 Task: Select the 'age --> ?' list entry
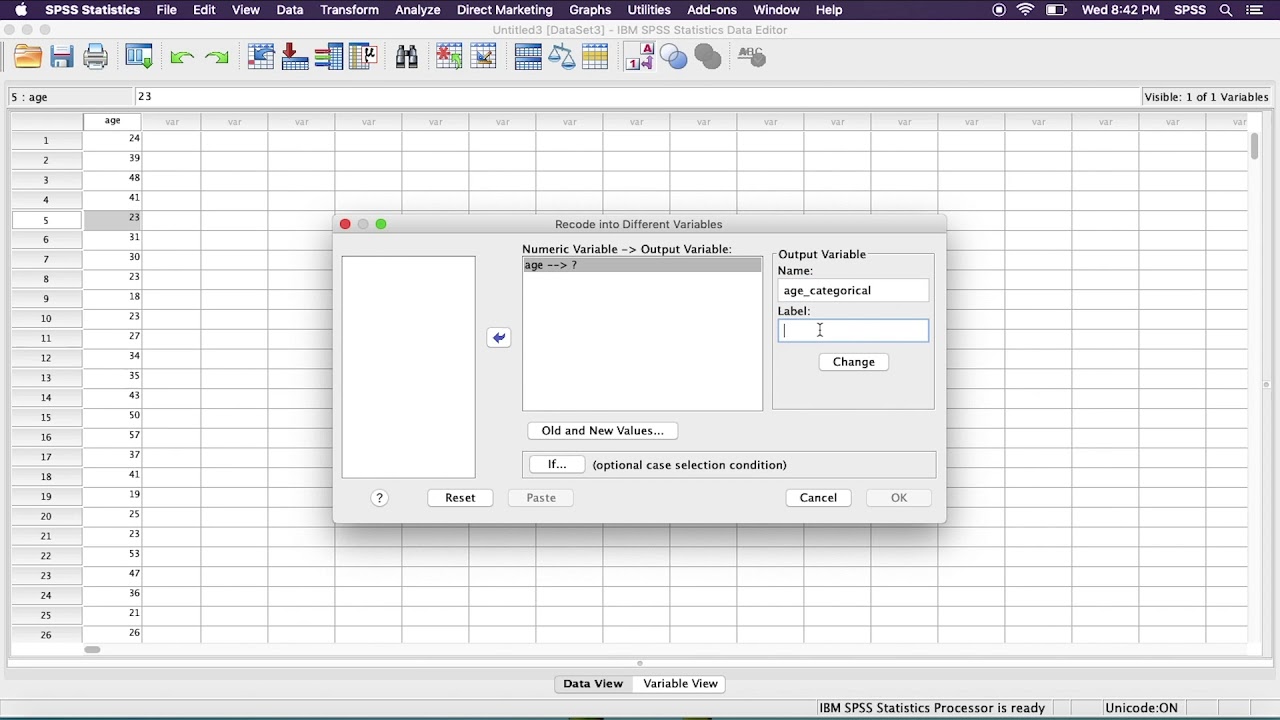click(x=642, y=265)
